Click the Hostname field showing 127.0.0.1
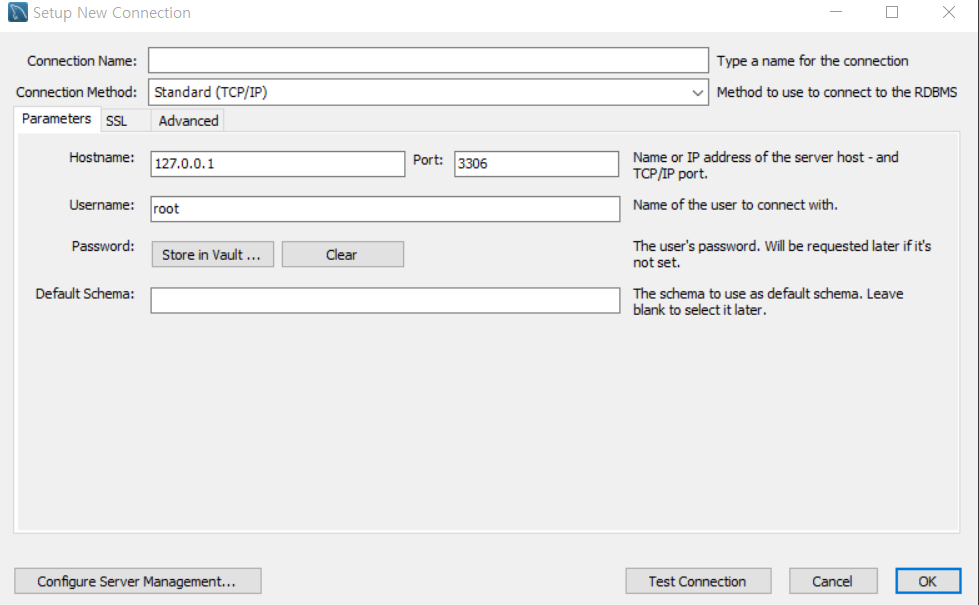979x605 pixels. (x=277, y=164)
